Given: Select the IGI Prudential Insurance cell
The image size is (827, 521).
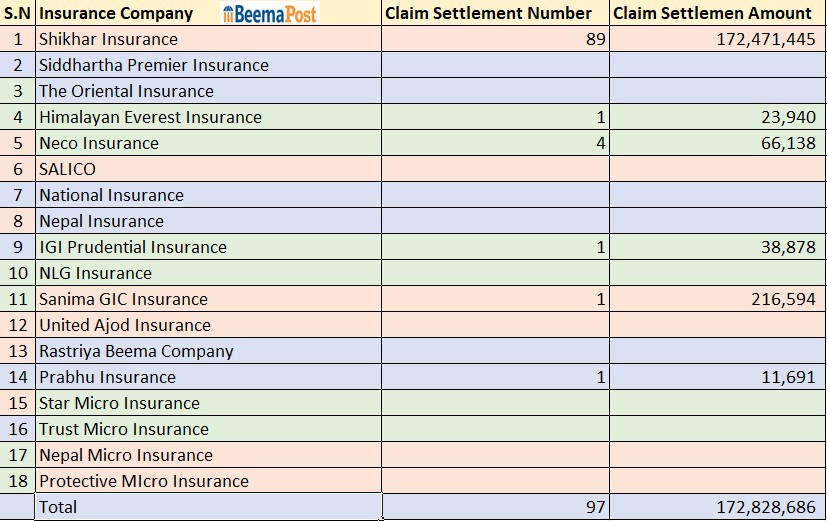Looking at the screenshot, I should point(133,247).
